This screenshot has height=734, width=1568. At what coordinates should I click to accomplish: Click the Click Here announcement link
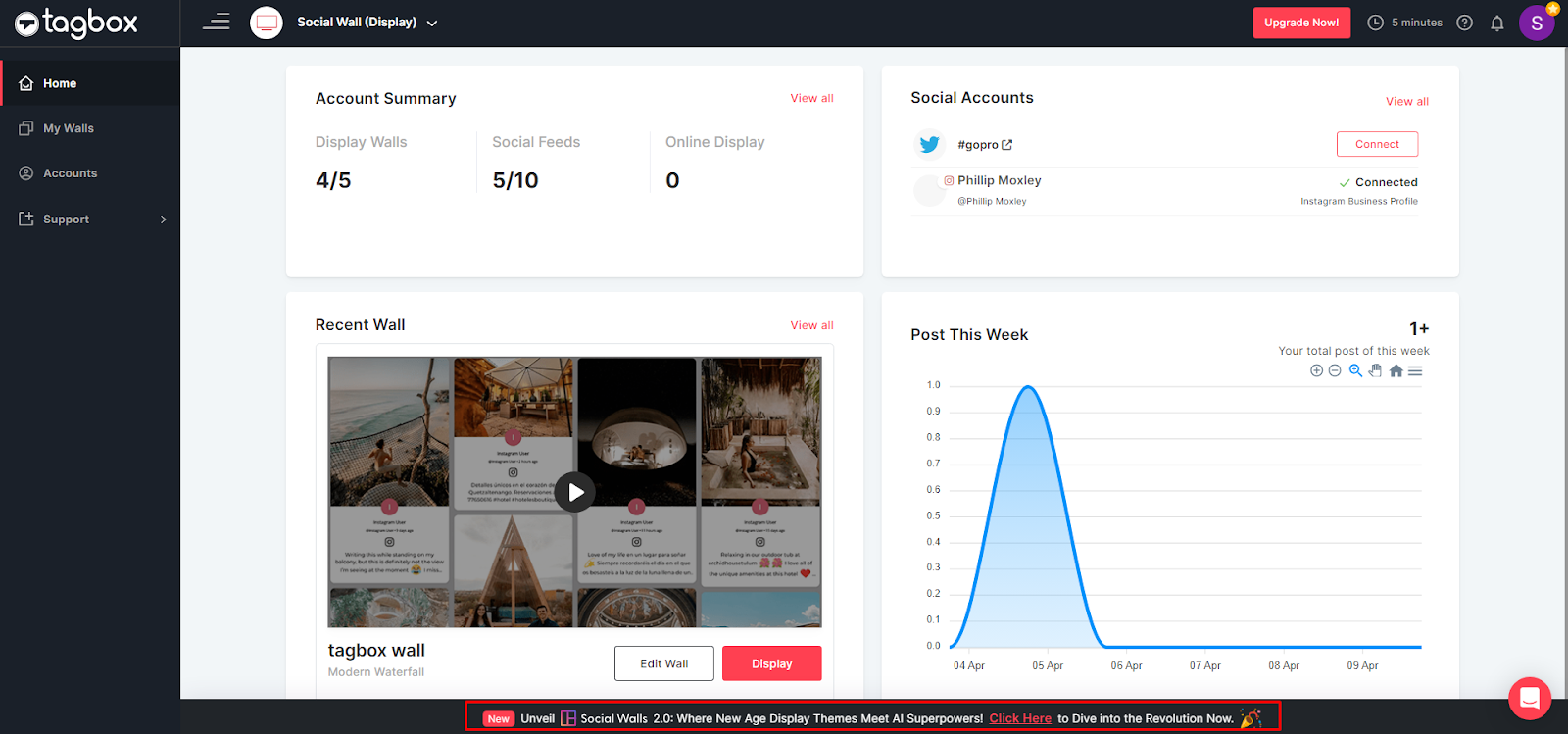pos(1020,718)
